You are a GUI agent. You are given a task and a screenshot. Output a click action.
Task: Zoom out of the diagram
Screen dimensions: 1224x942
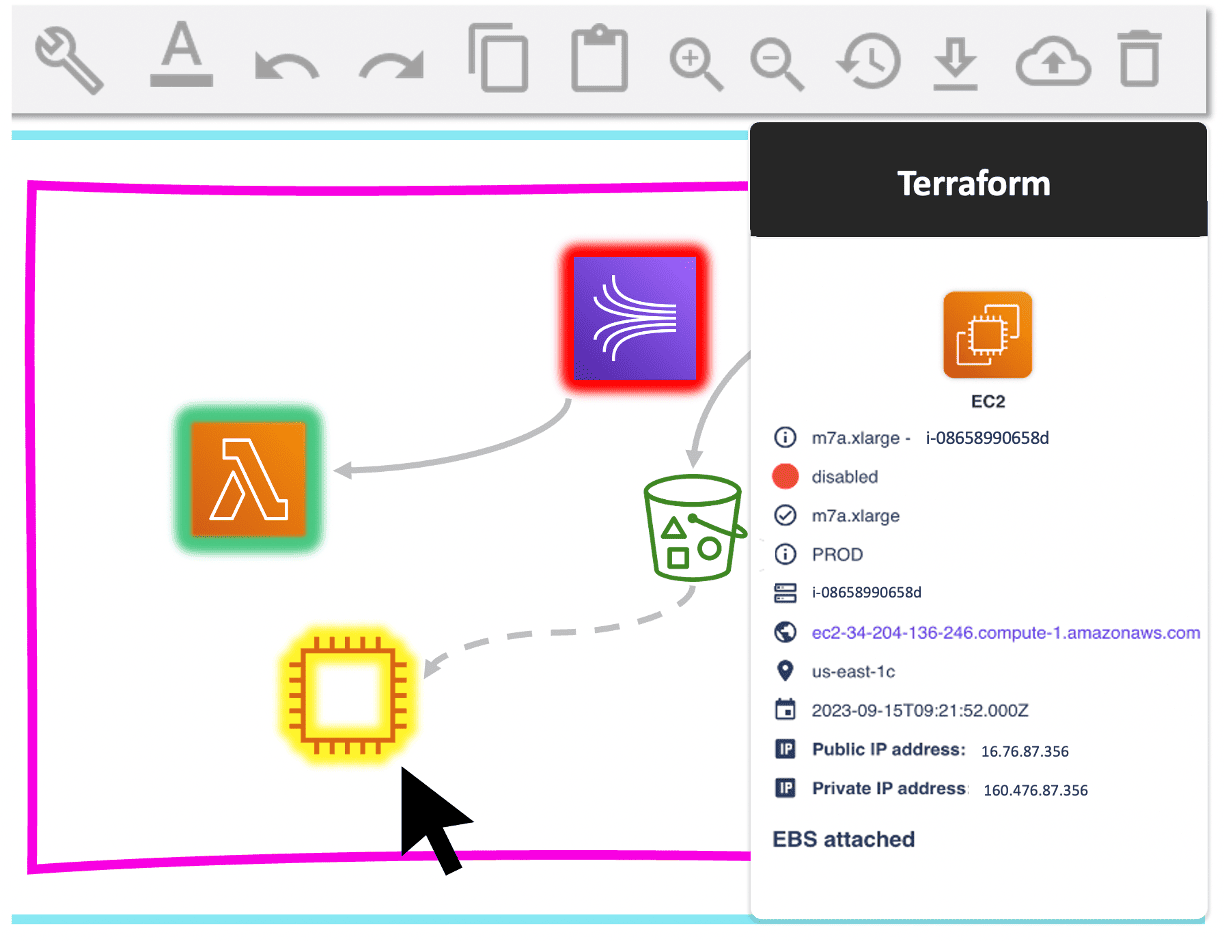pos(777,63)
